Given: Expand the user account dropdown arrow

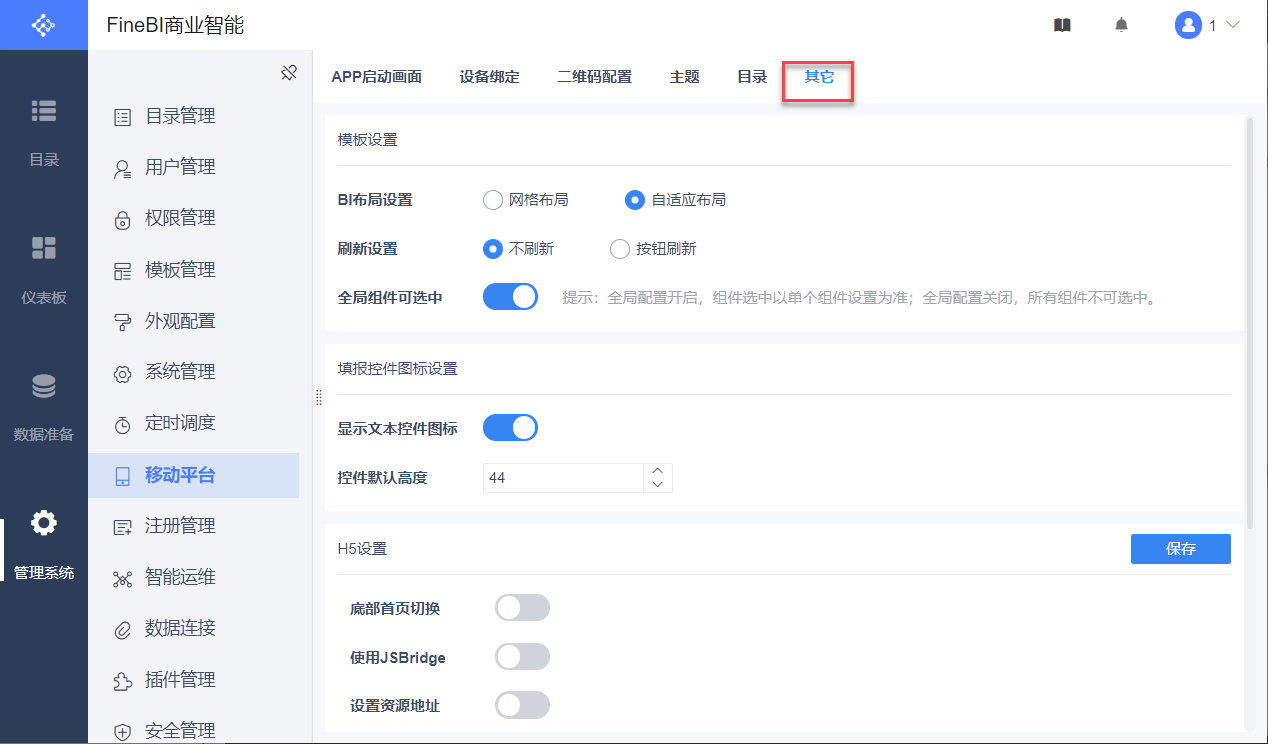Looking at the screenshot, I should click(x=1232, y=25).
